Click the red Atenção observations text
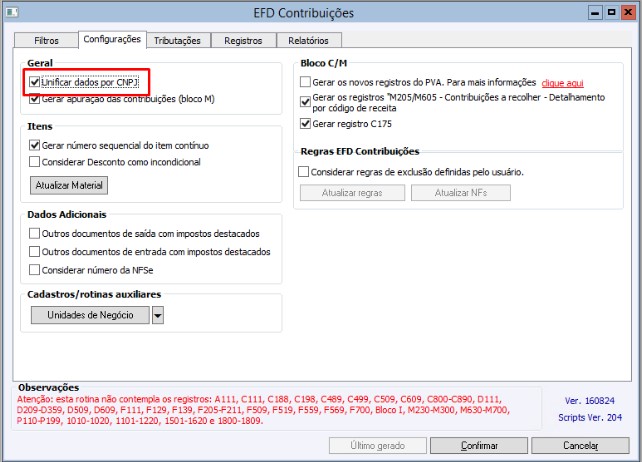This screenshot has width=642, height=462. (x=263, y=410)
